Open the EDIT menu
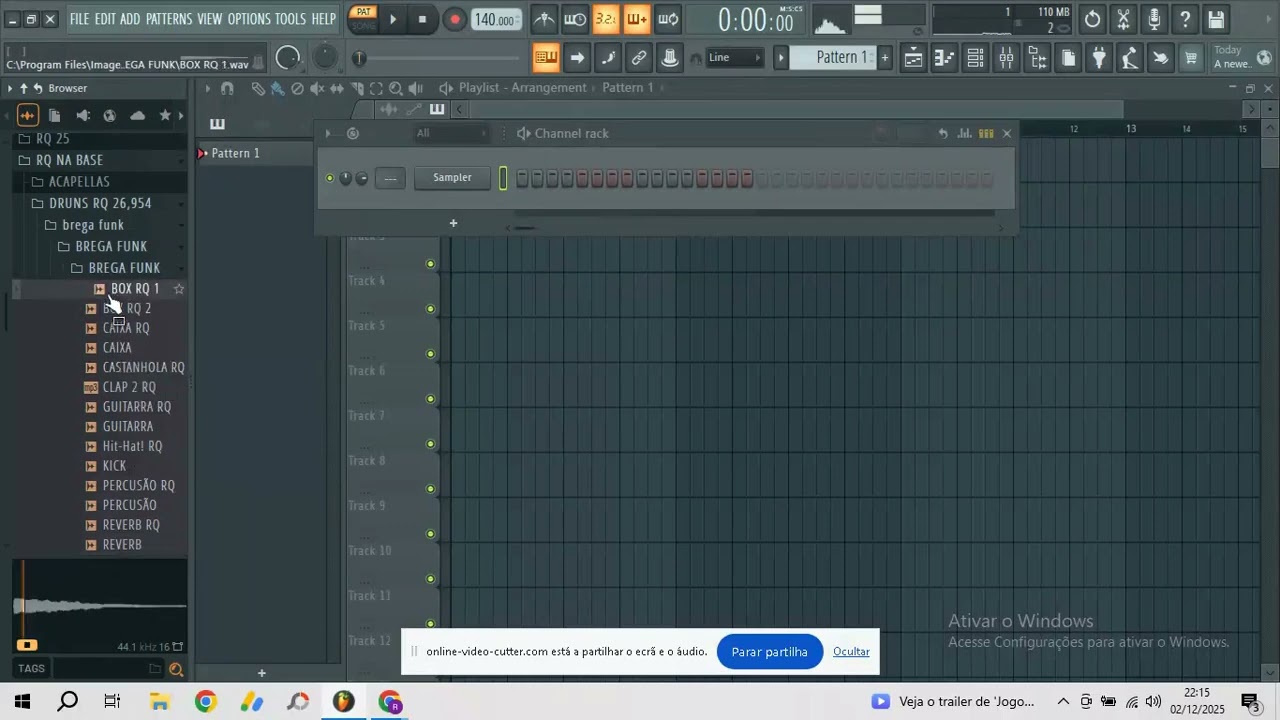The image size is (1280, 720). [104, 19]
